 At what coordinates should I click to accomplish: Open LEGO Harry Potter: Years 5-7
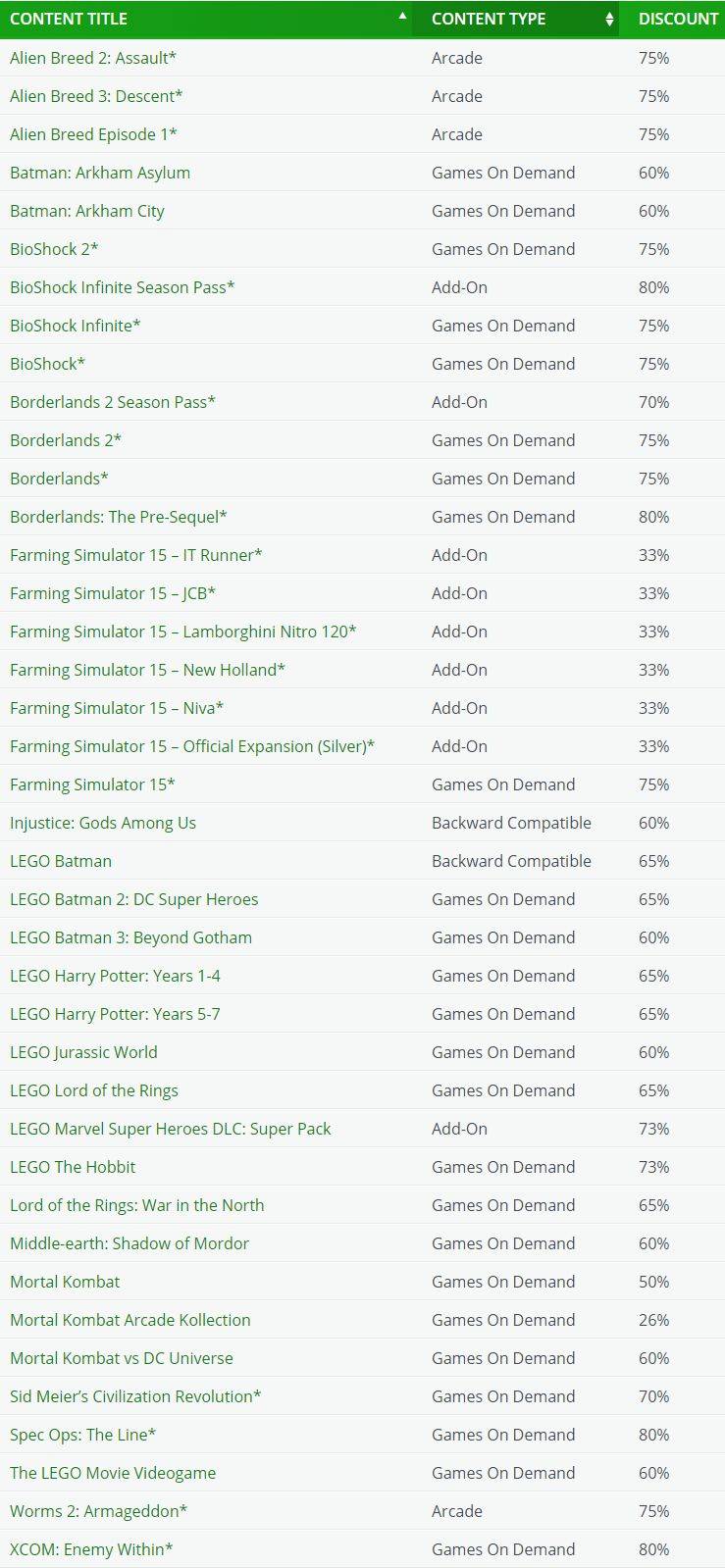(x=115, y=1014)
